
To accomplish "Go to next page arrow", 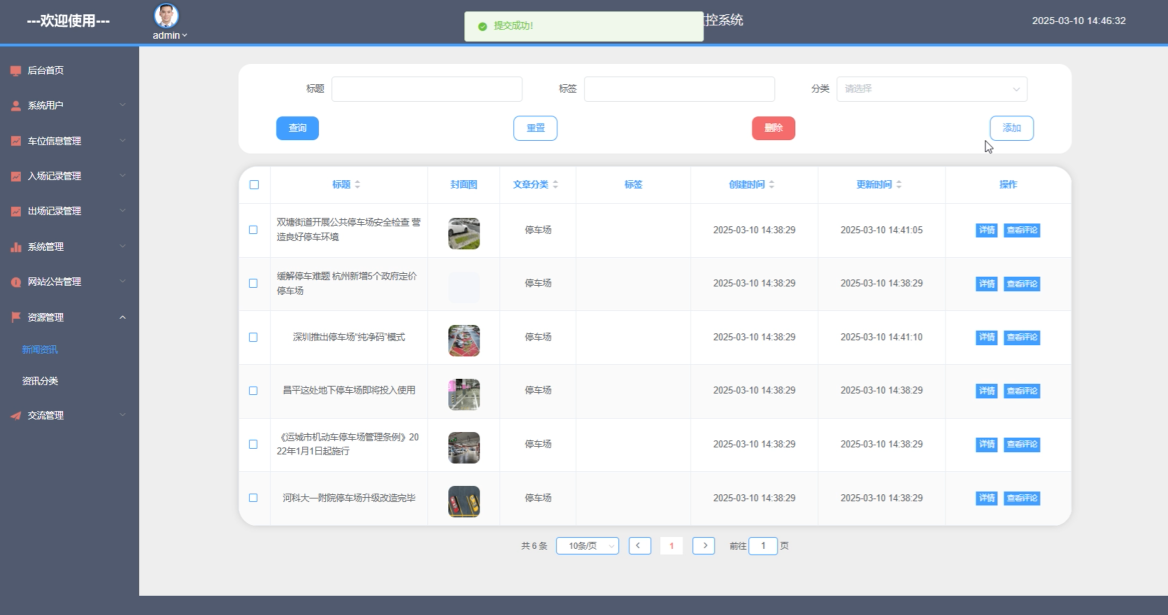I will [x=704, y=546].
